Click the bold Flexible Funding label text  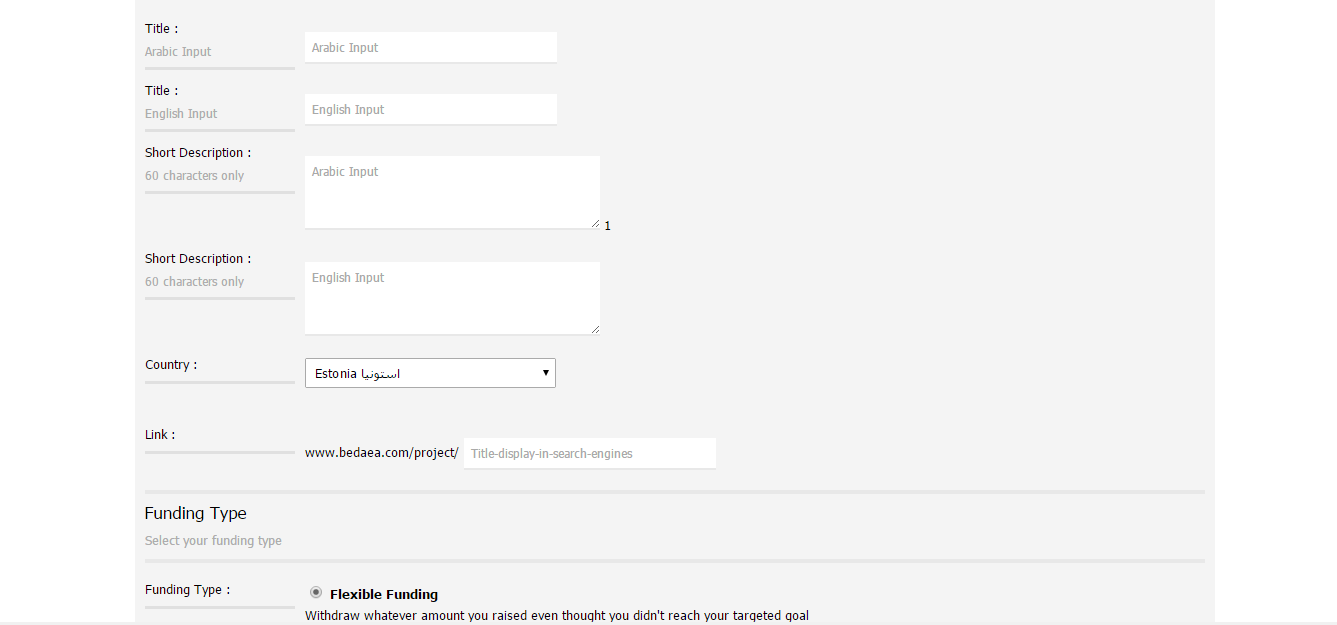point(384,594)
